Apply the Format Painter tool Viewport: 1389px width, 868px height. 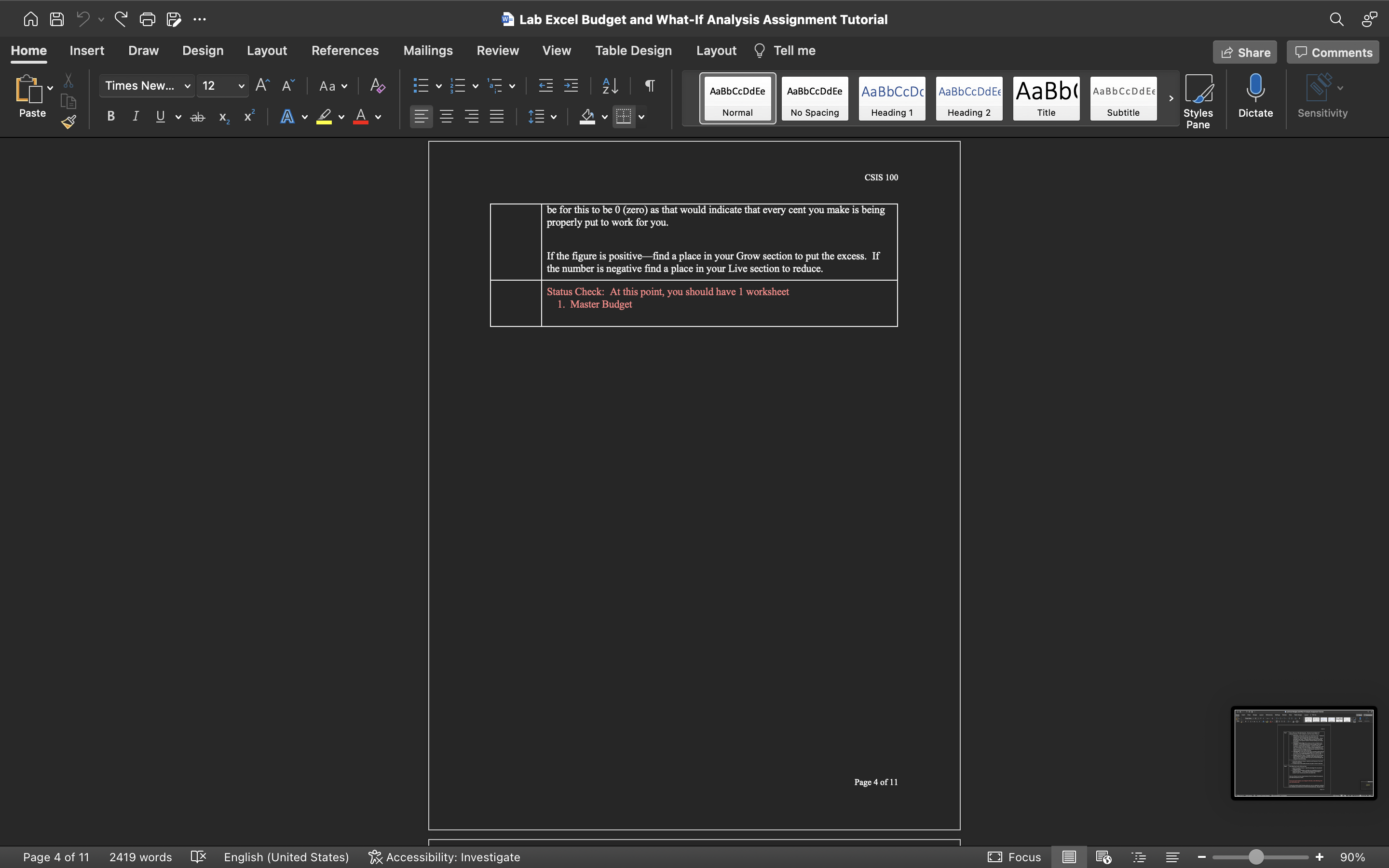tap(68, 121)
